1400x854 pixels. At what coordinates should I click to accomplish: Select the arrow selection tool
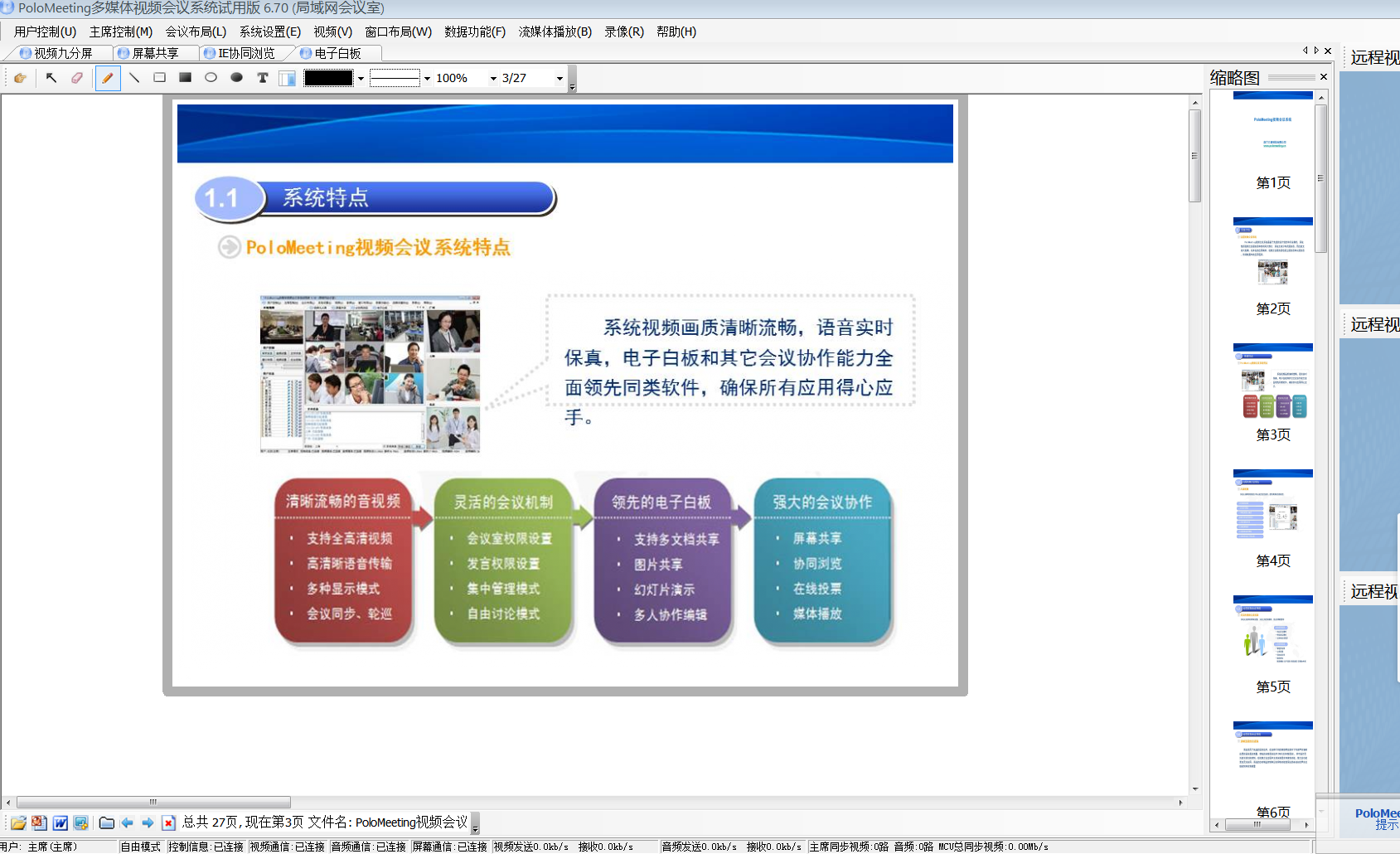click(x=51, y=77)
